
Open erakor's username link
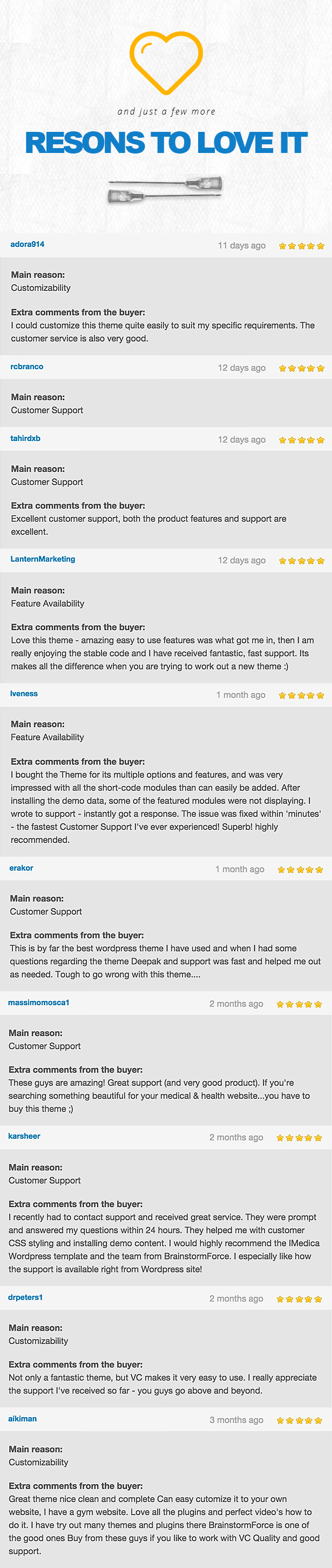[21, 868]
